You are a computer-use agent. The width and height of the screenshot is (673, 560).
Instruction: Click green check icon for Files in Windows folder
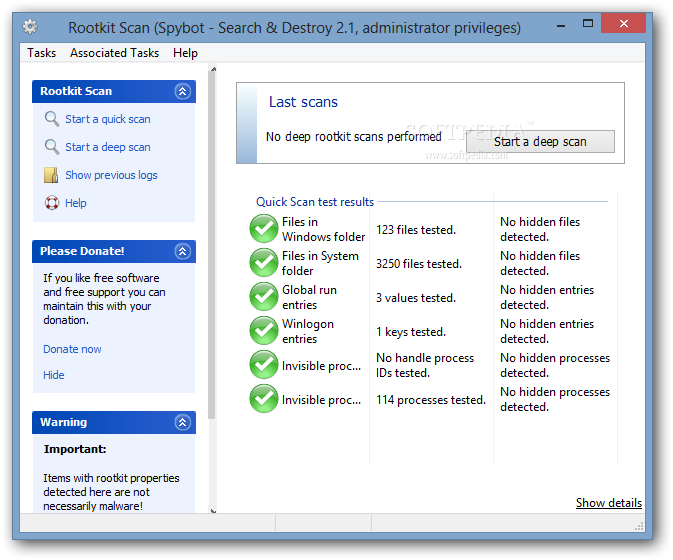coord(264,228)
